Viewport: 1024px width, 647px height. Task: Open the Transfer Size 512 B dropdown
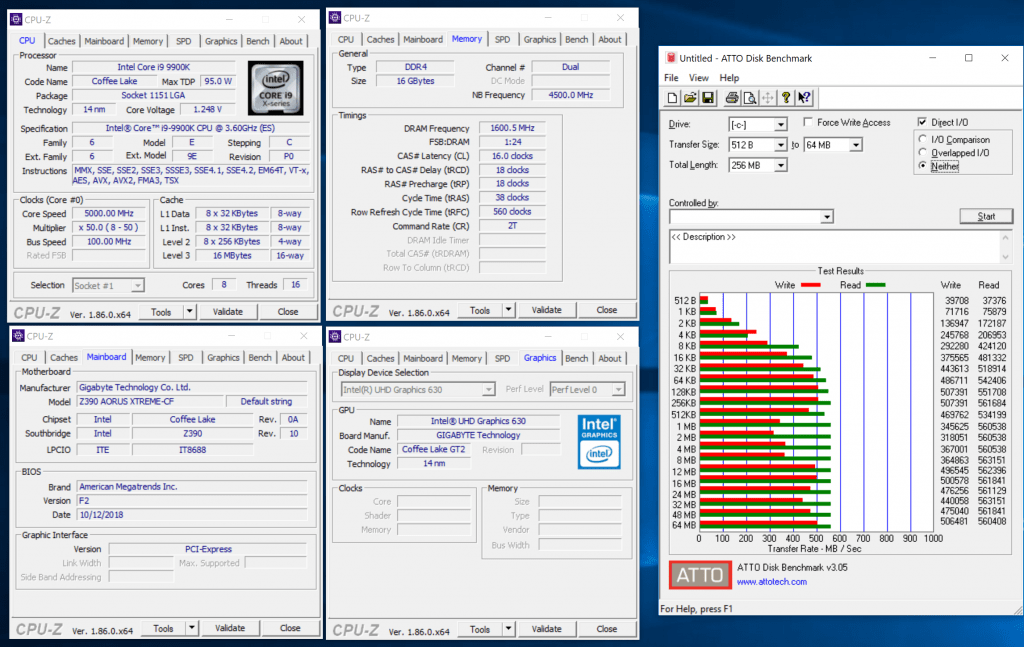(x=780, y=145)
